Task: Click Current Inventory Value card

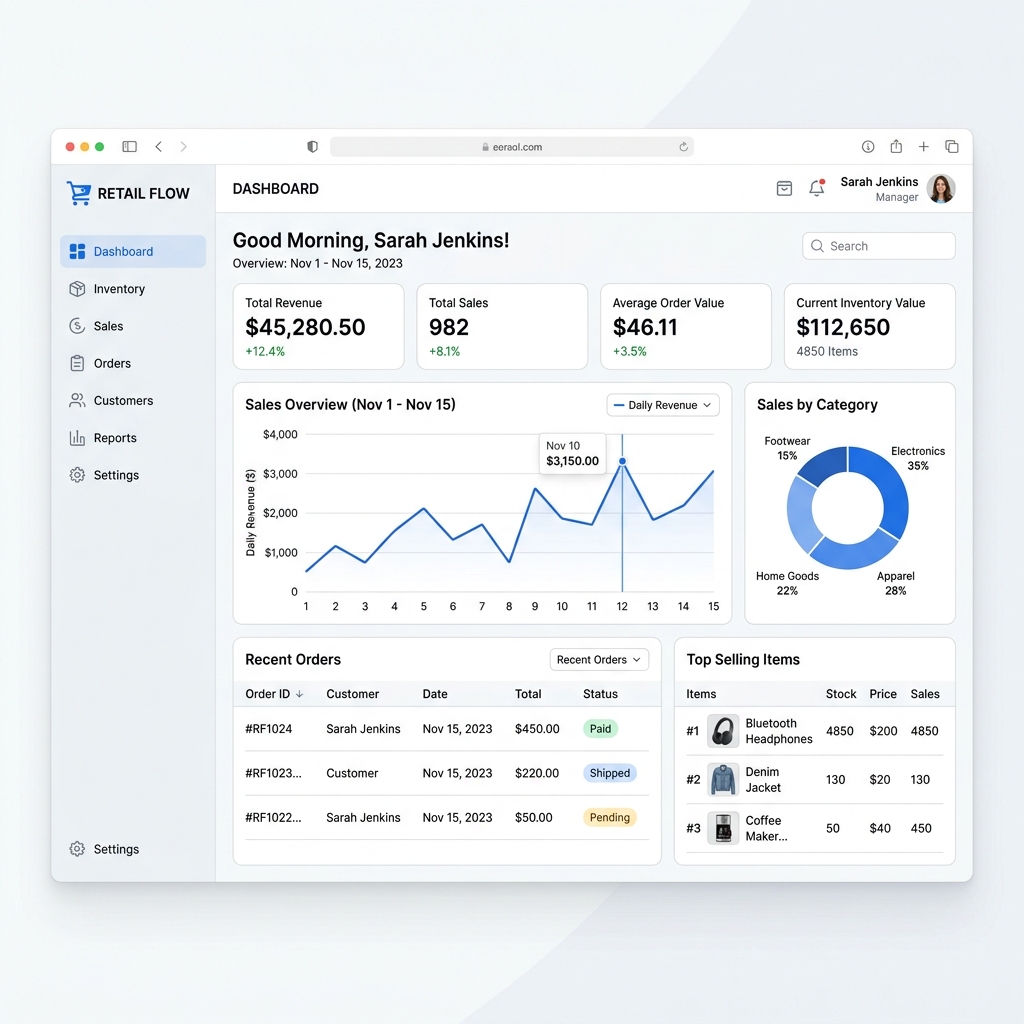Action: tap(870, 327)
